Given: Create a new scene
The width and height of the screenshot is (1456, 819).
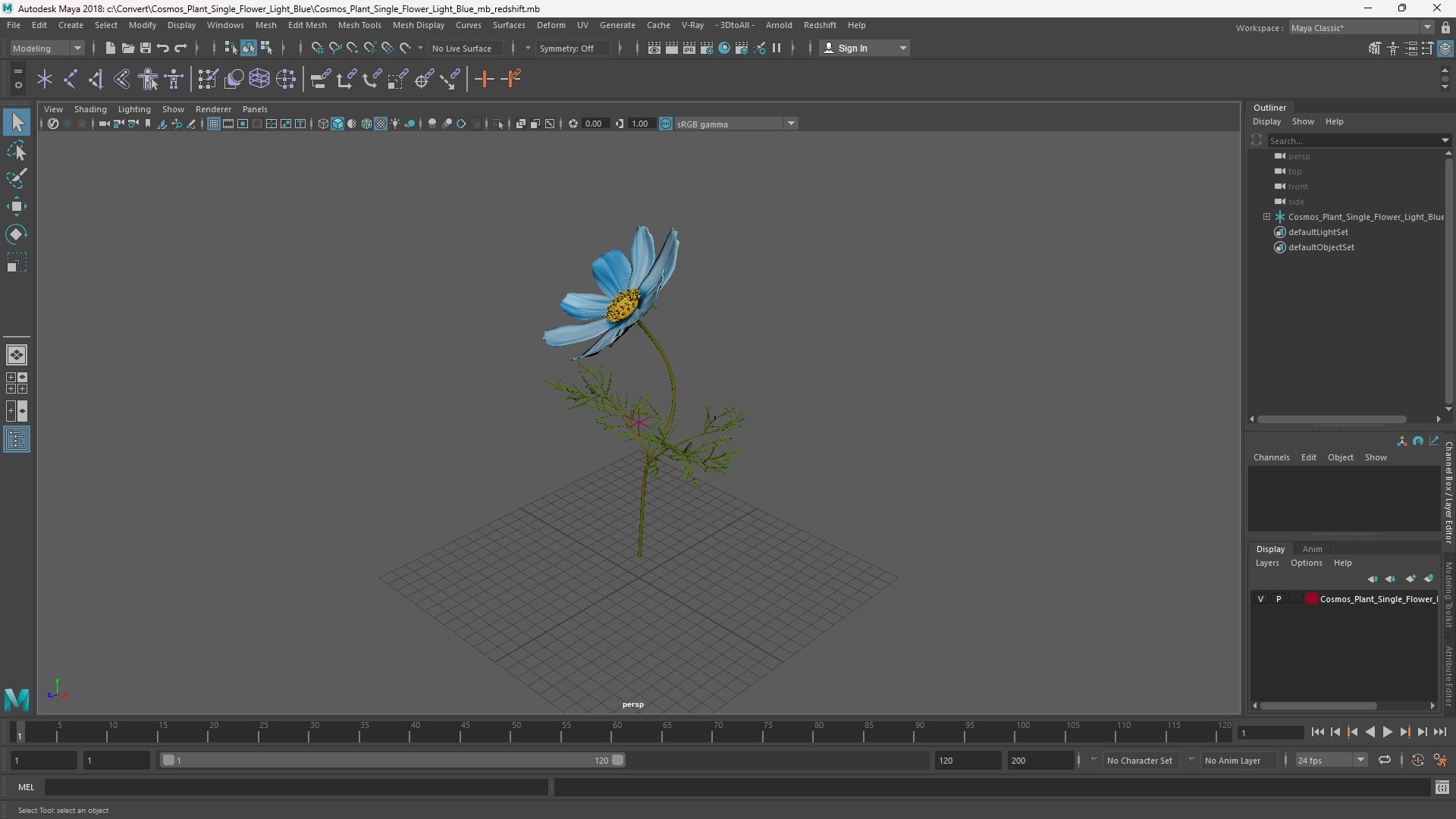Looking at the screenshot, I should pos(110,48).
